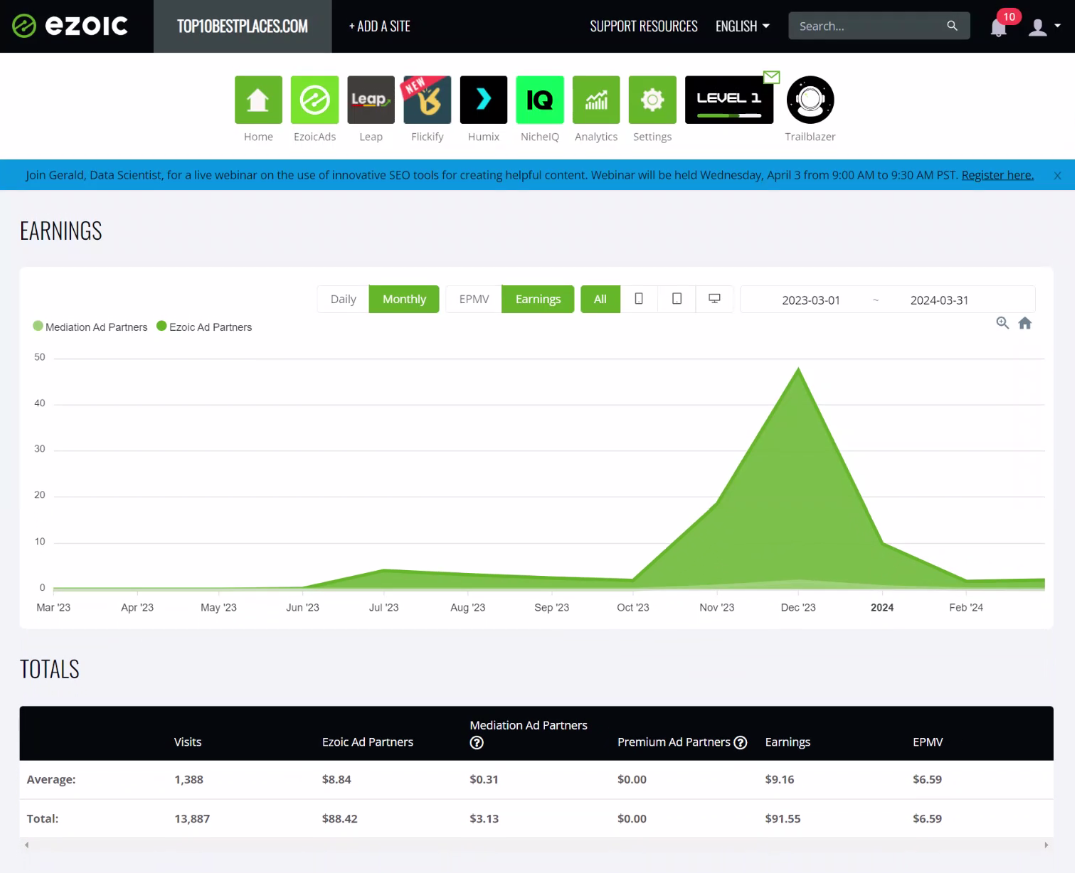
Task: Click the search magnifier icon
Action: (x=952, y=26)
